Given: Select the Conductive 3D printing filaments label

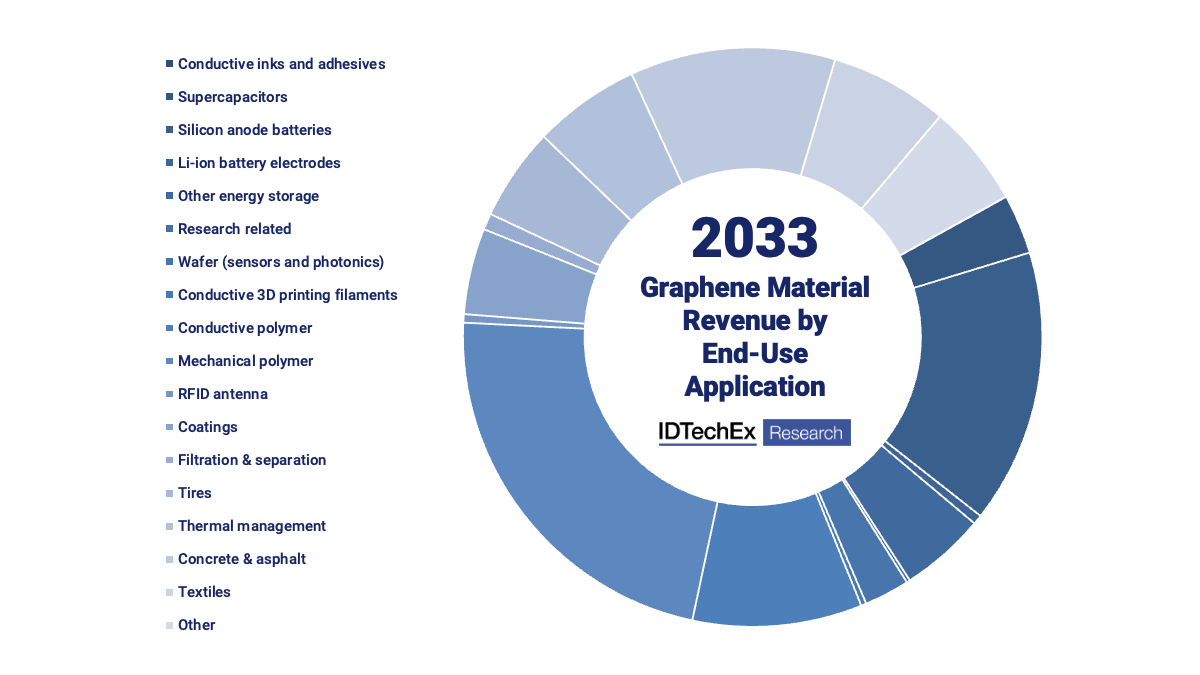Looking at the screenshot, I should [x=287, y=294].
